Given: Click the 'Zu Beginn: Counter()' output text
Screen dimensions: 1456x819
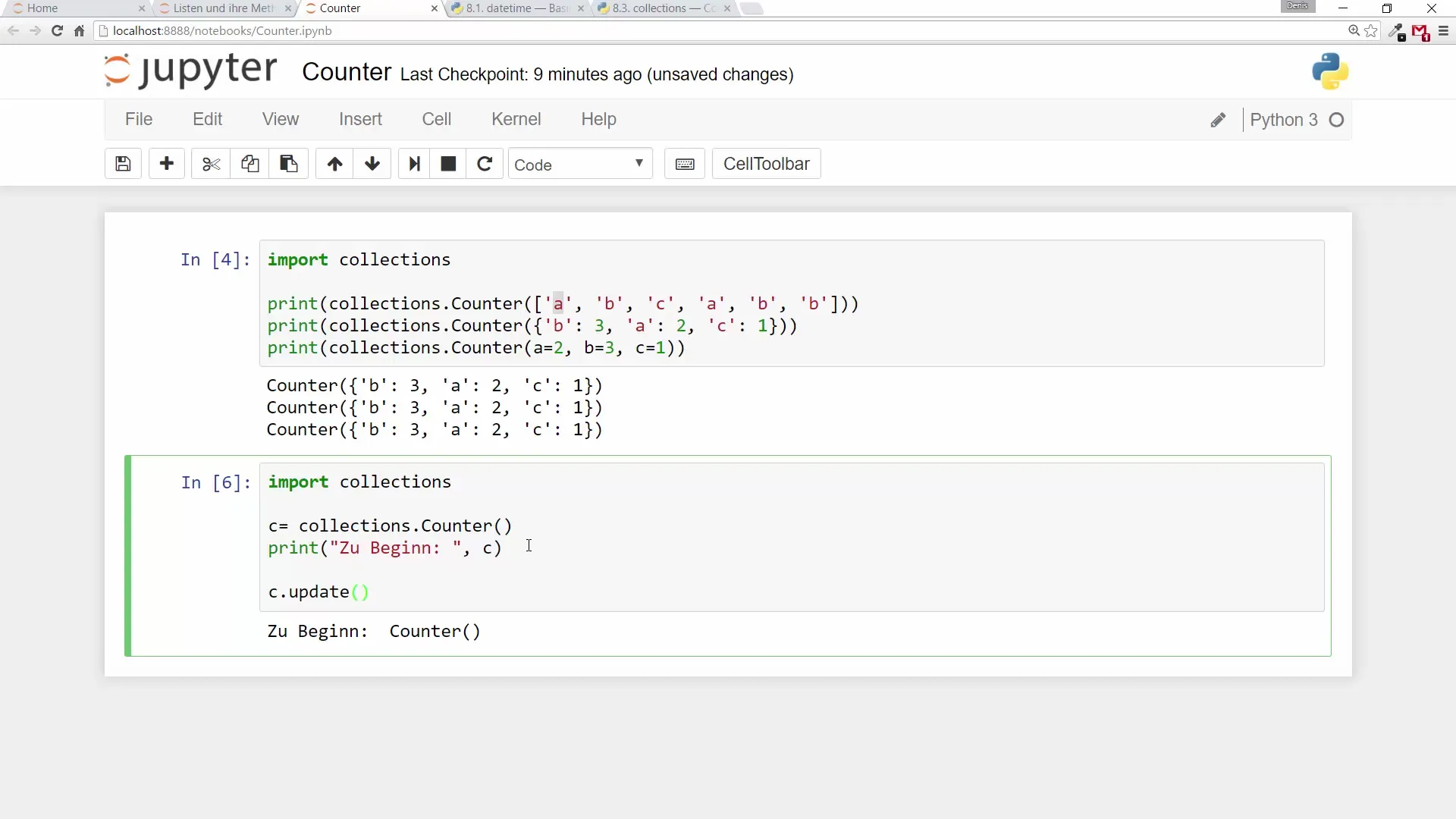Looking at the screenshot, I should (x=374, y=631).
